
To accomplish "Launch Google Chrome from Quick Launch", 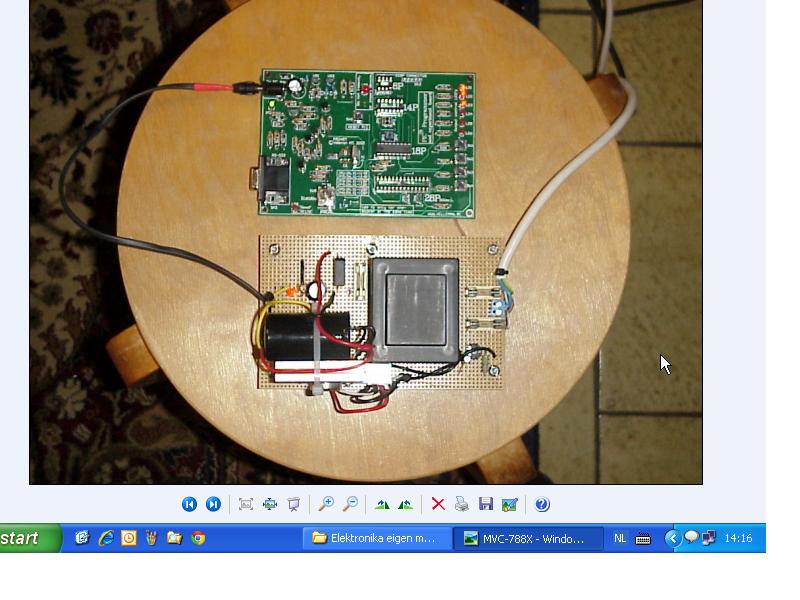I will [198, 538].
